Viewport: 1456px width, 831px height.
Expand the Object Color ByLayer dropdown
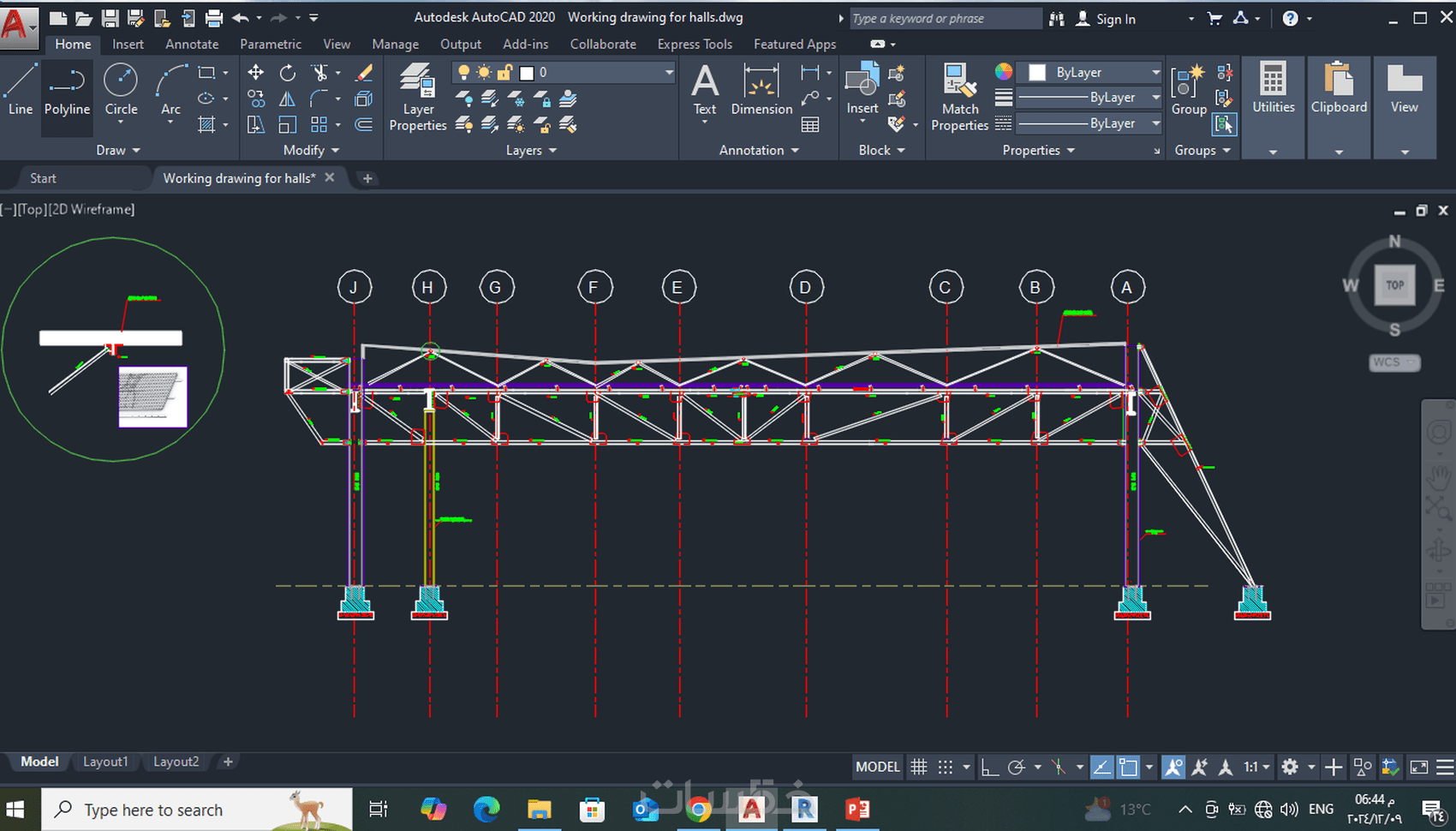tap(1155, 73)
